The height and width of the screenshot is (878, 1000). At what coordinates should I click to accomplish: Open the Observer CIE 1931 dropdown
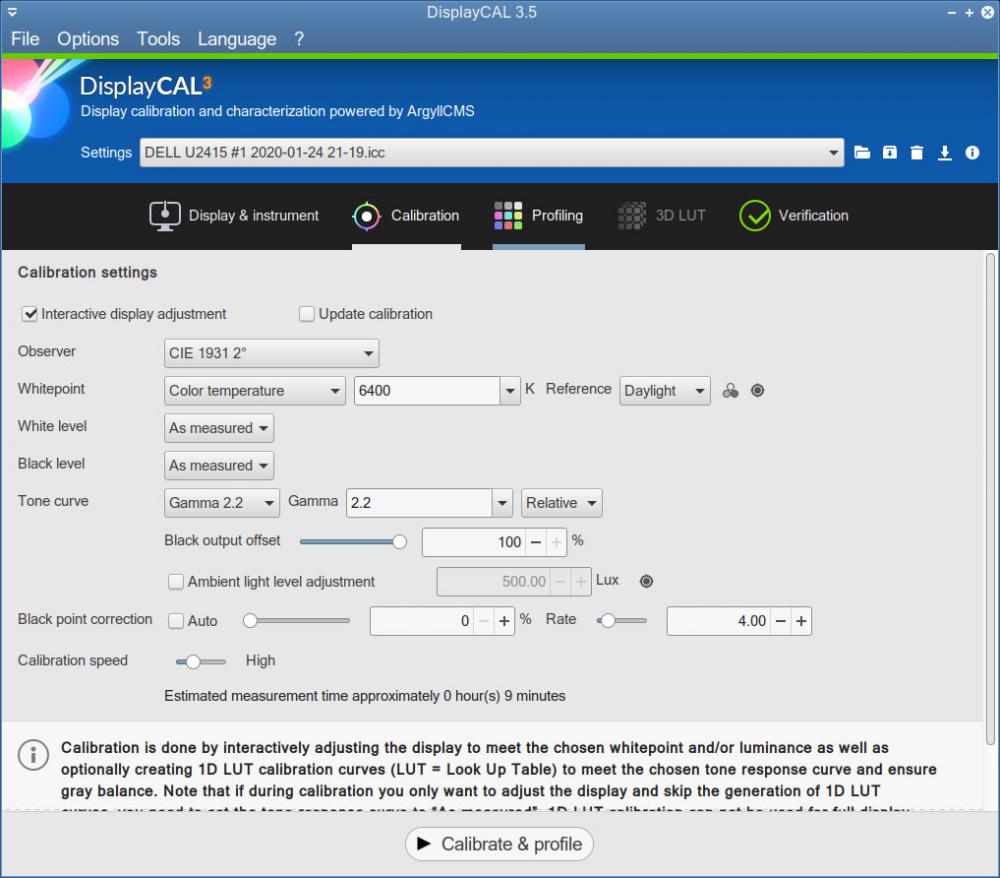pos(271,353)
